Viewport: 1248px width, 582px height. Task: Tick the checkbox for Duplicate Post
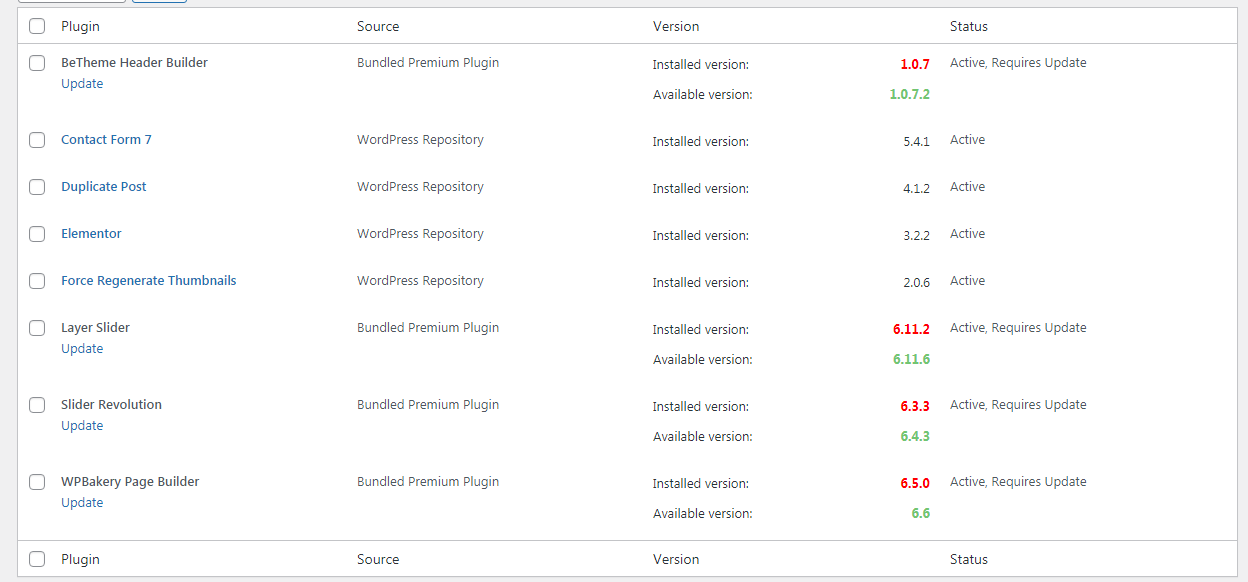[37, 187]
